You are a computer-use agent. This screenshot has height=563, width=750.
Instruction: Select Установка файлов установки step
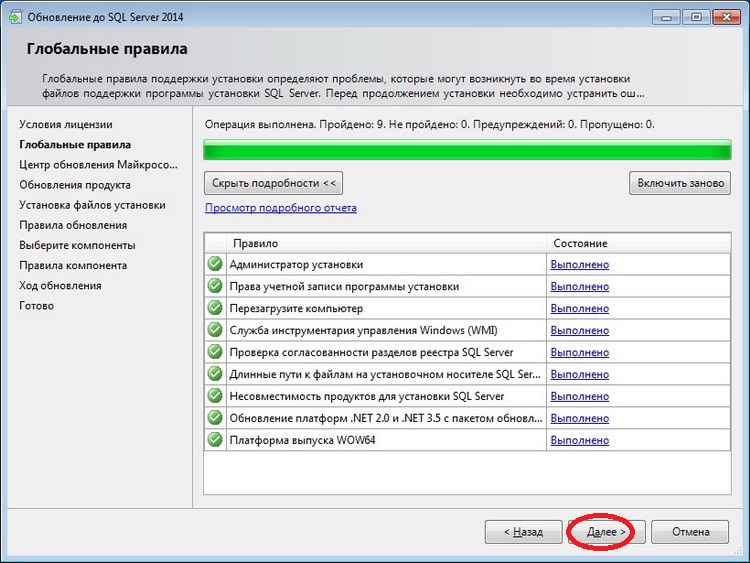92,205
